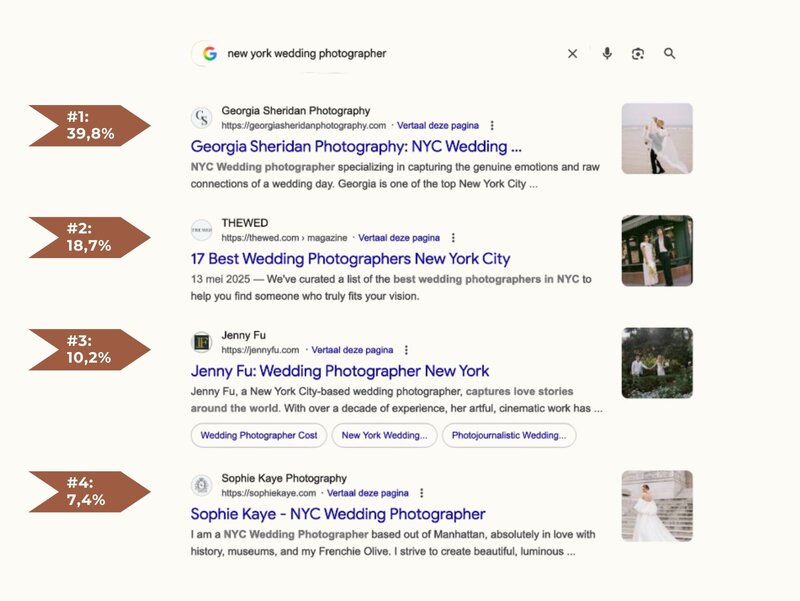Open more options for THEWED result

coord(453,238)
